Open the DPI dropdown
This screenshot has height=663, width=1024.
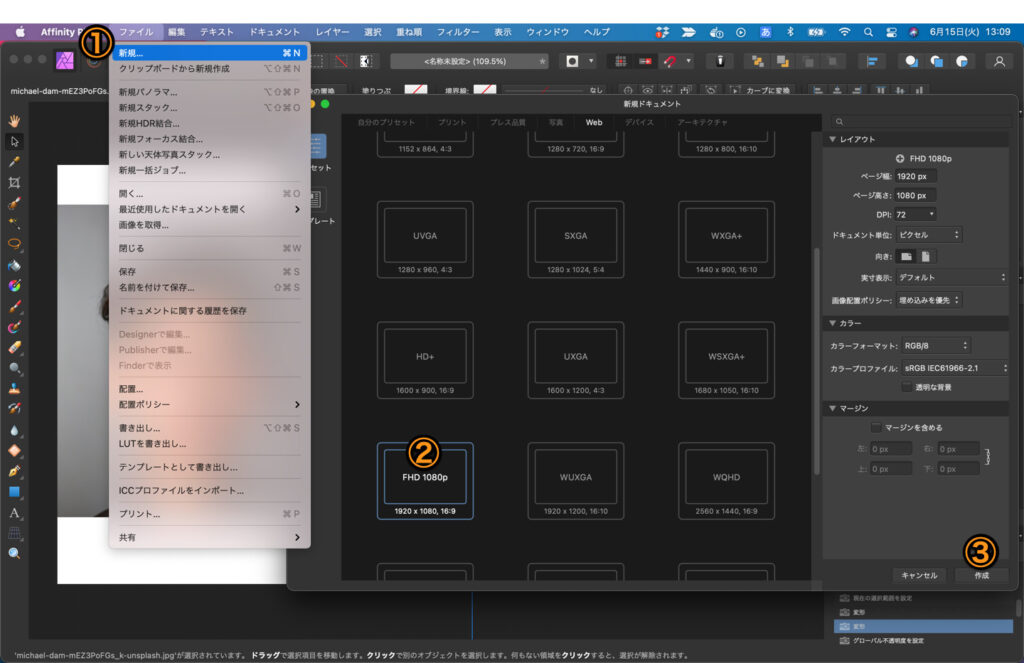pos(917,214)
